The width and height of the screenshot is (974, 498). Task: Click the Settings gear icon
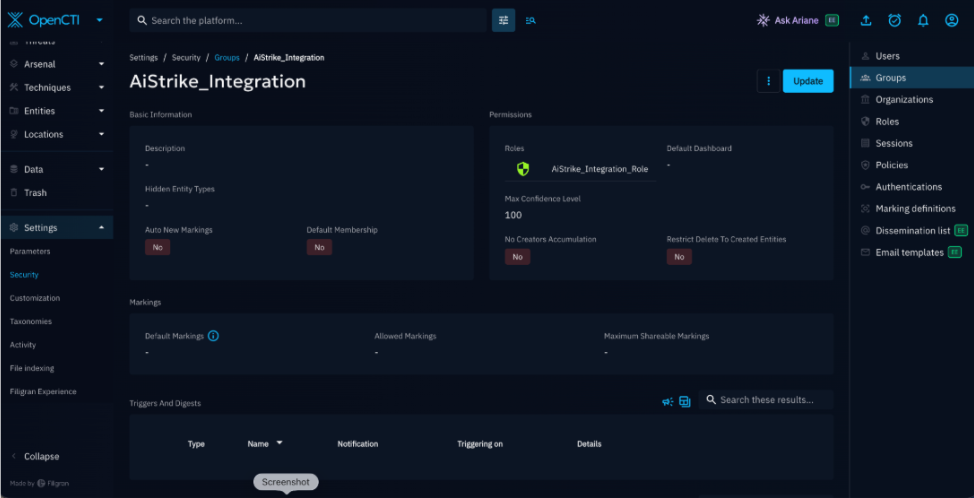tap(14, 228)
